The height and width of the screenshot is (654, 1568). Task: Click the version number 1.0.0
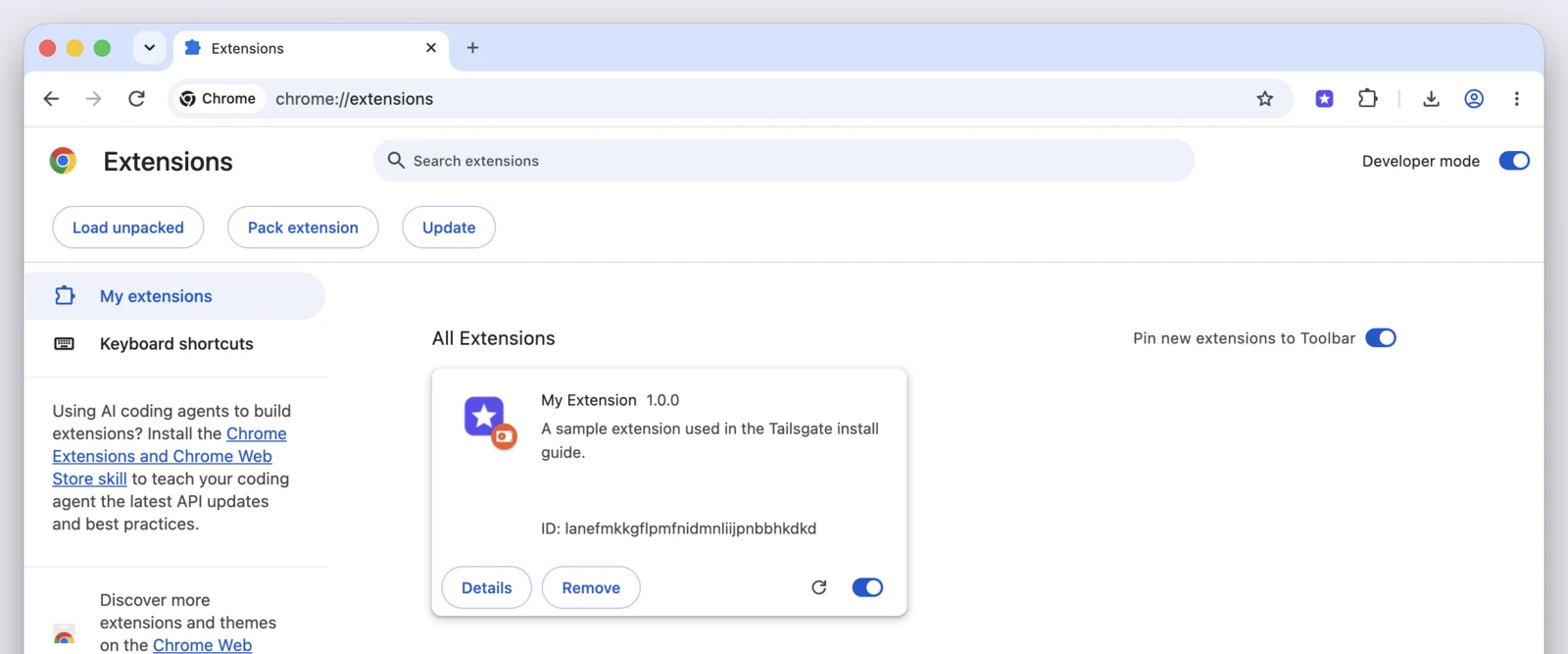pyautogui.click(x=662, y=400)
